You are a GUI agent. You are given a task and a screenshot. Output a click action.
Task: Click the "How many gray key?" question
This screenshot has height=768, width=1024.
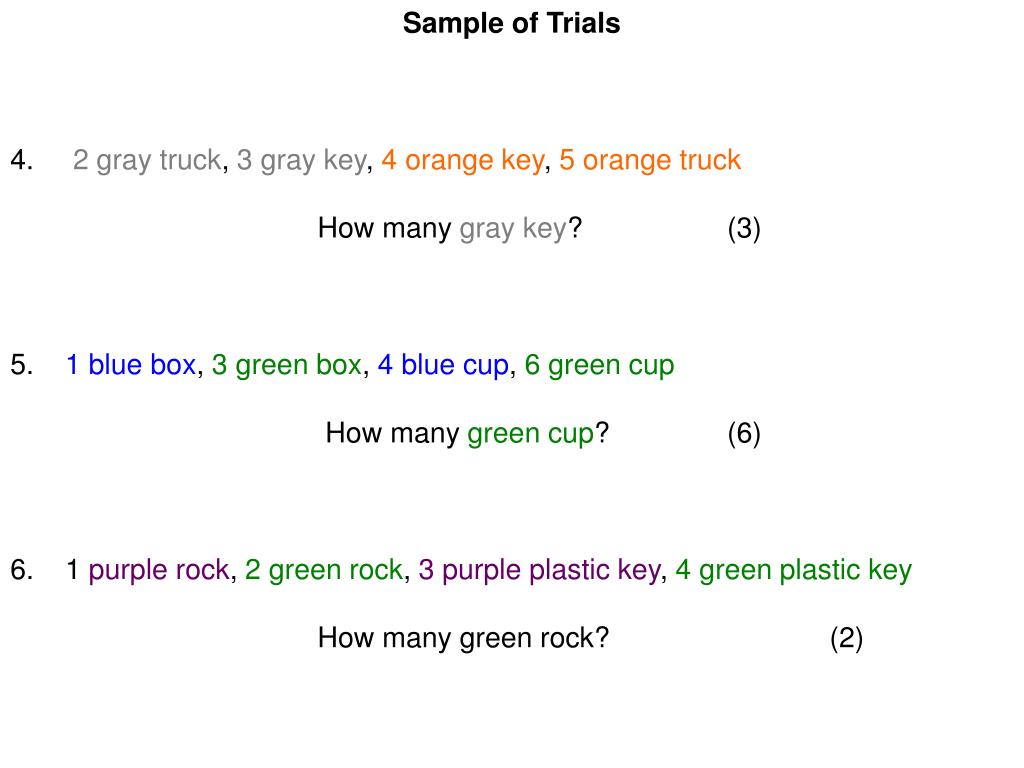(x=450, y=229)
